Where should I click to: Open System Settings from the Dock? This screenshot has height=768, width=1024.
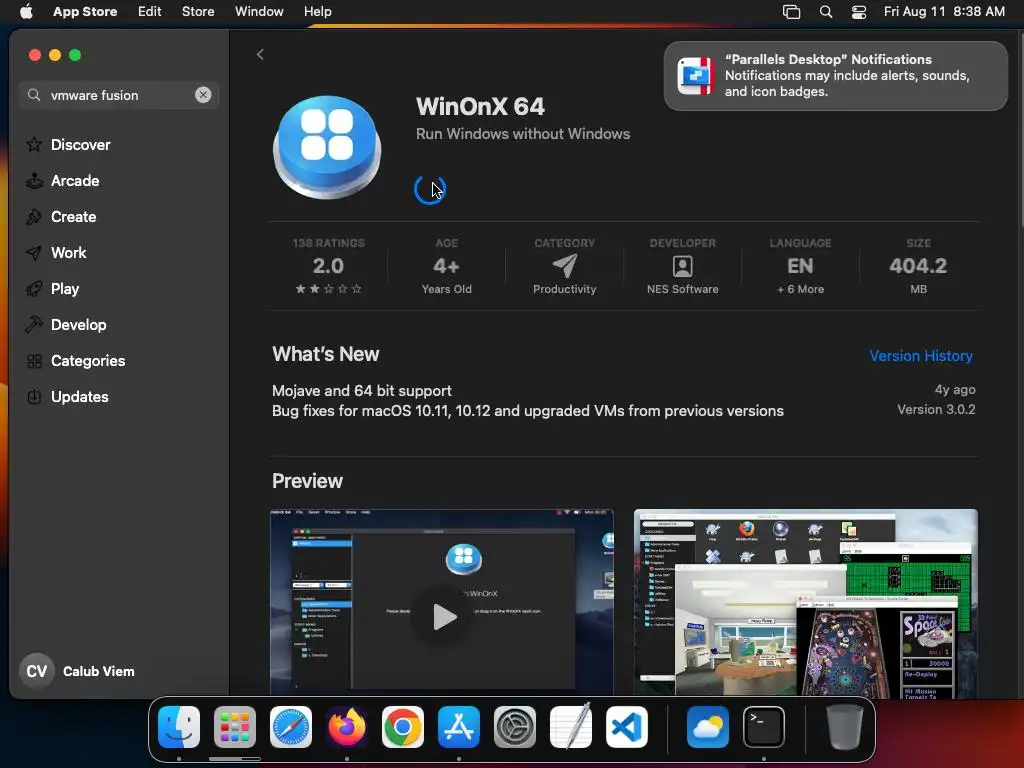point(515,726)
